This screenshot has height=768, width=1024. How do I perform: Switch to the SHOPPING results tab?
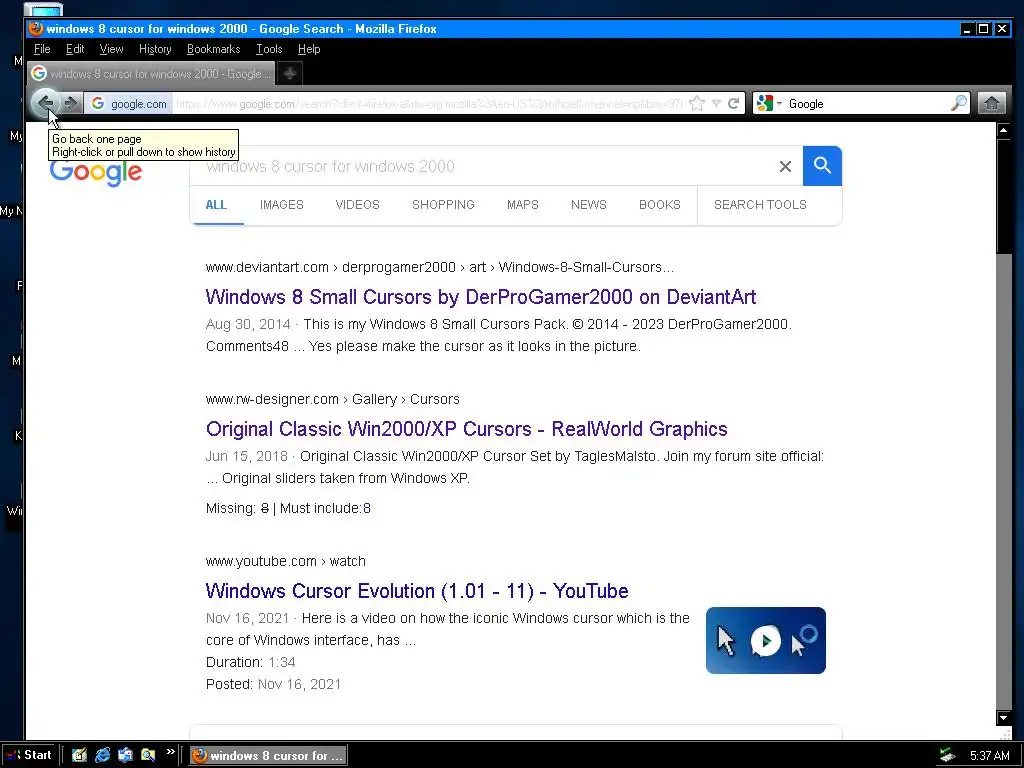click(x=443, y=204)
